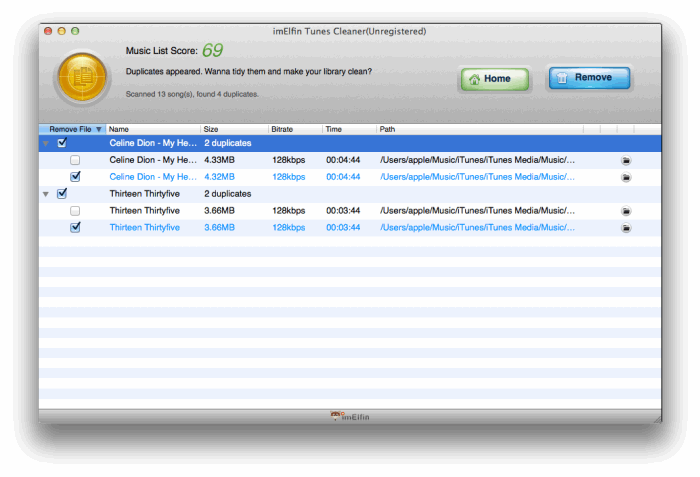
Task: Reveal Celine Dion 4.32MB file in Finder
Action: 626,177
